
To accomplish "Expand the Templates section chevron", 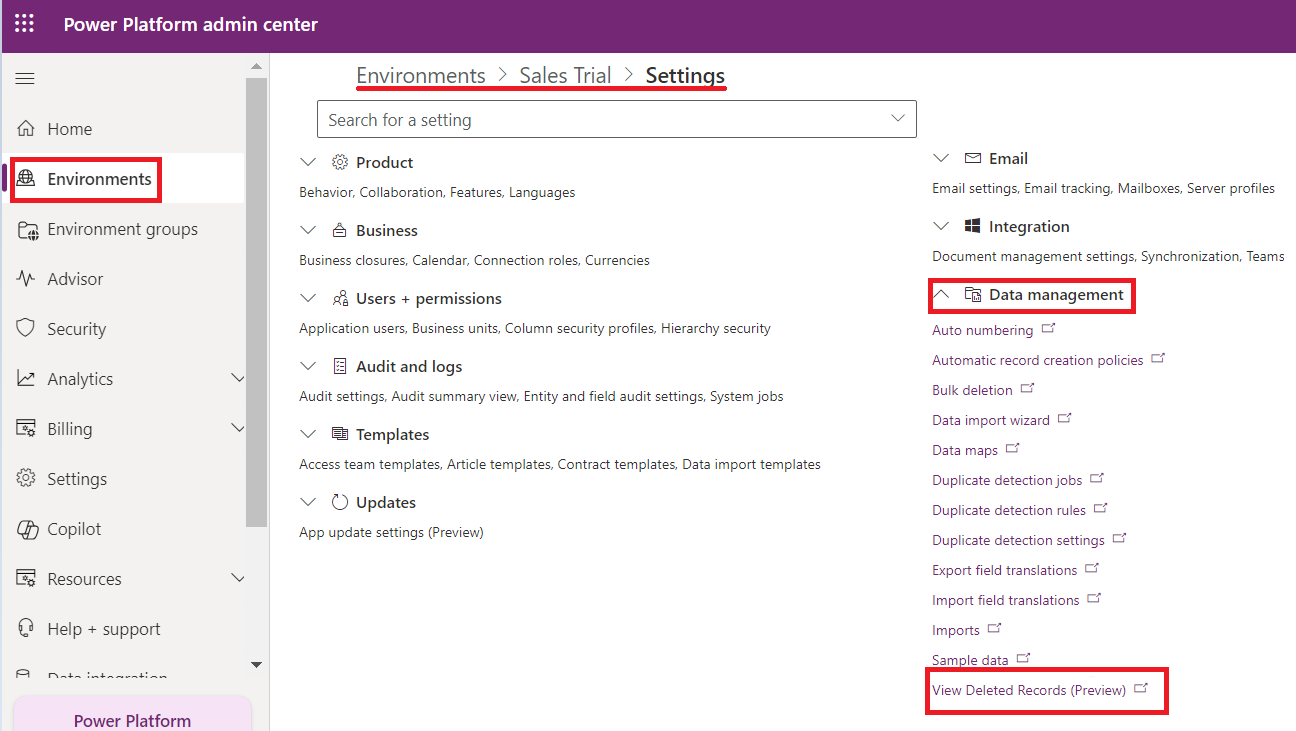I will [308, 434].
